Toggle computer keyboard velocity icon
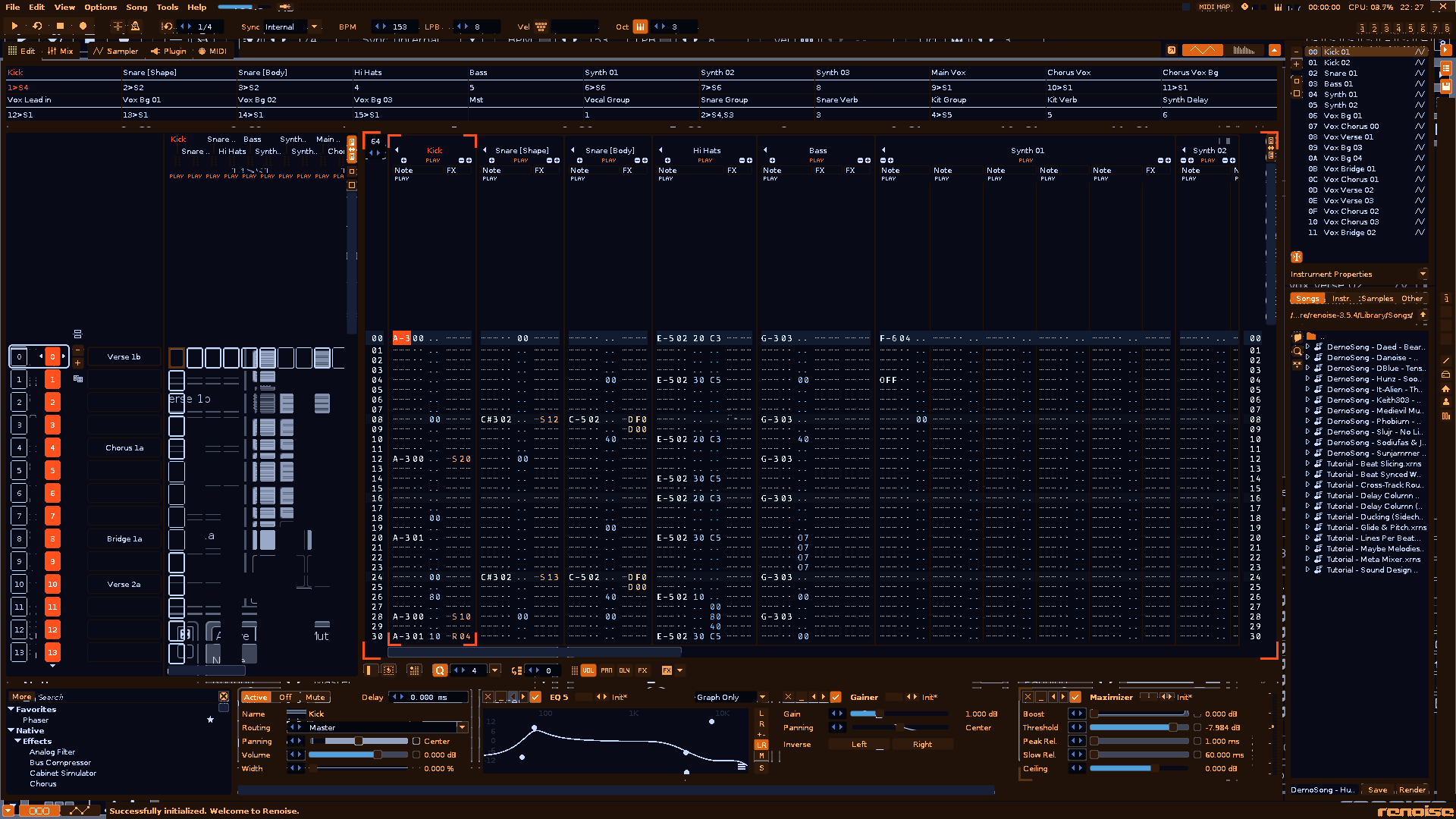This screenshot has width=1456, height=819. [x=541, y=27]
